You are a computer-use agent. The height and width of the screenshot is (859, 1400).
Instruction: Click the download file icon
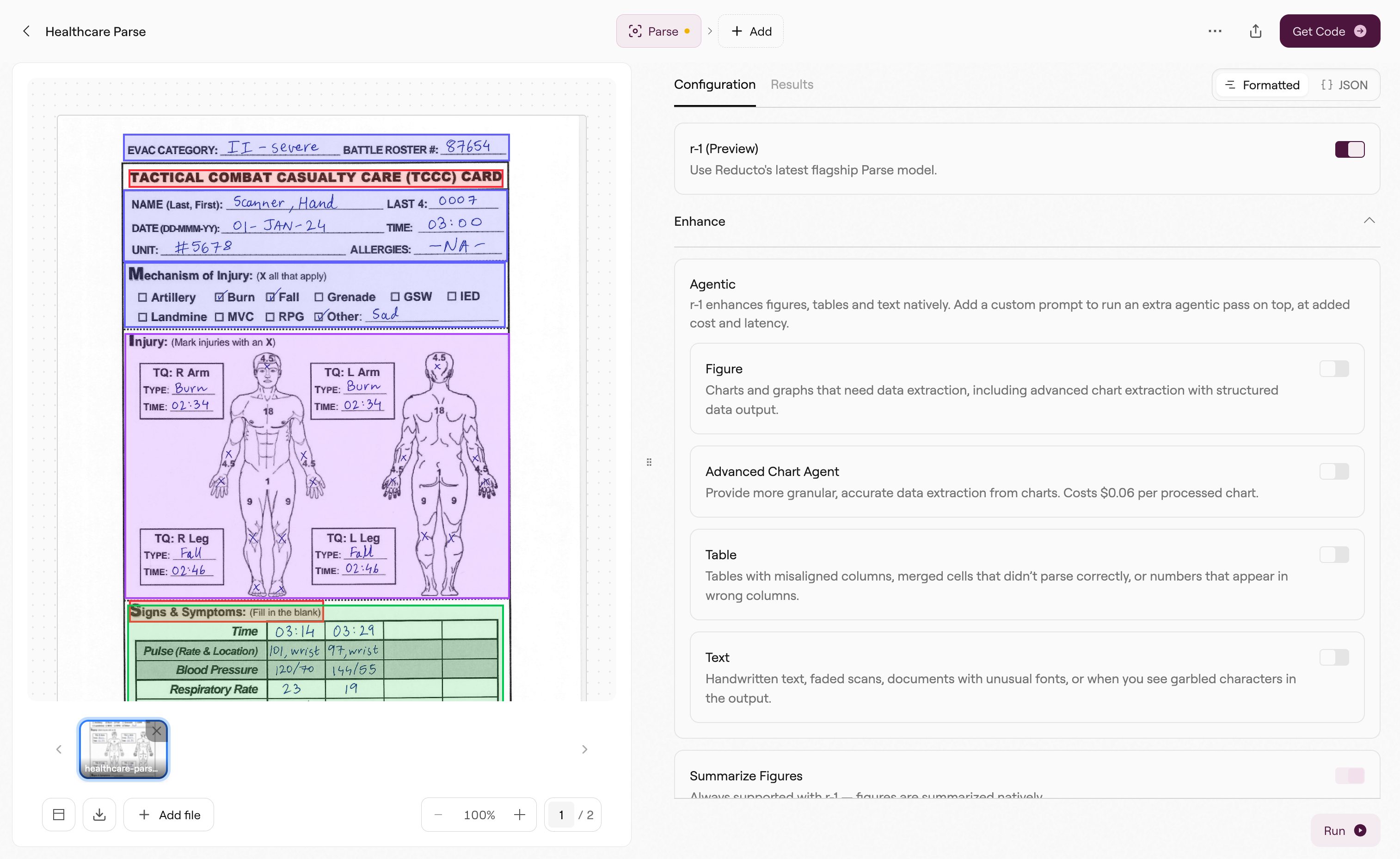point(99,815)
